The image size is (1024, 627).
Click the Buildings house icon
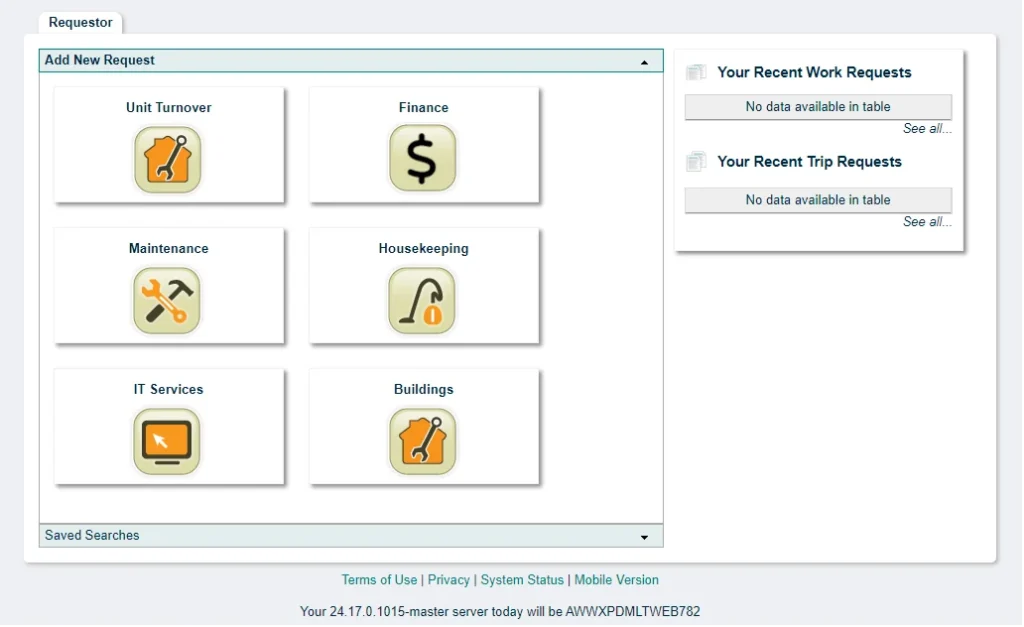(x=422, y=441)
